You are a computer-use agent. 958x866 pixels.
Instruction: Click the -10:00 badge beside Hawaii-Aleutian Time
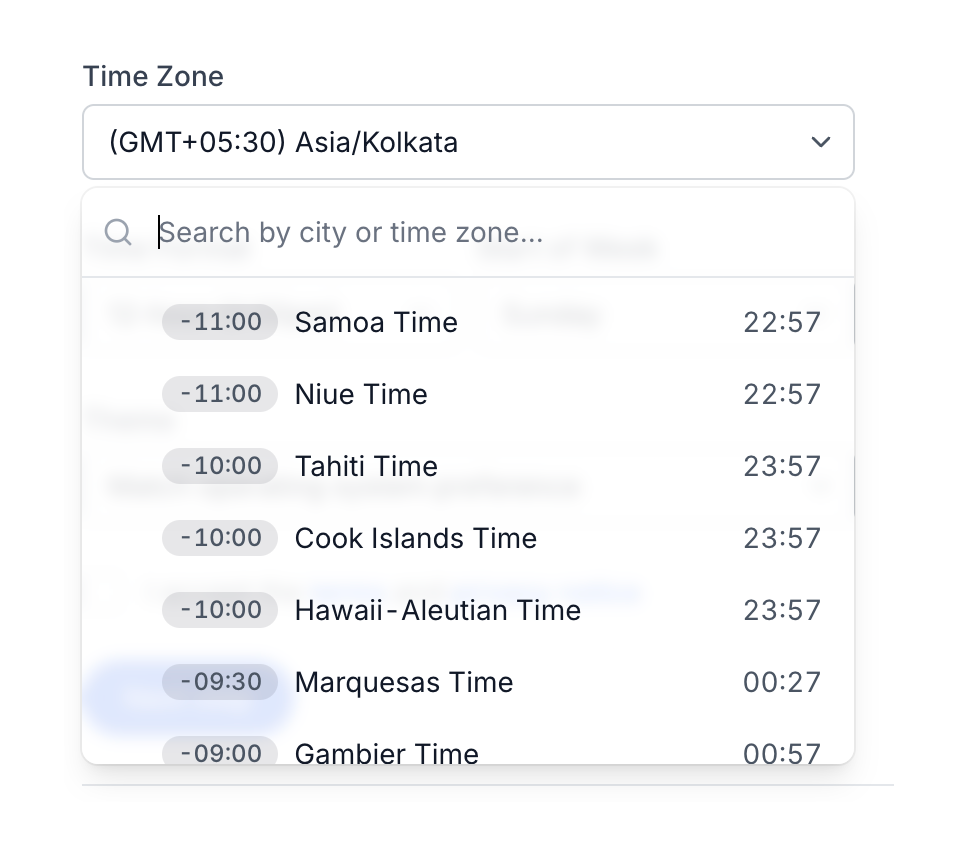pyautogui.click(x=220, y=610)
